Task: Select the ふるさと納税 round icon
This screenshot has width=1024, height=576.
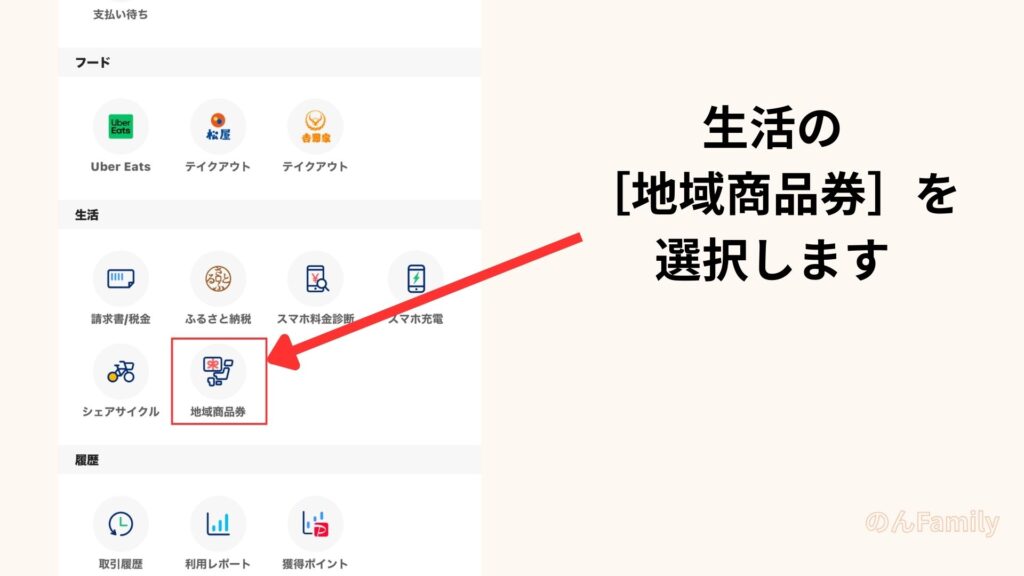Action: point(218,279)
